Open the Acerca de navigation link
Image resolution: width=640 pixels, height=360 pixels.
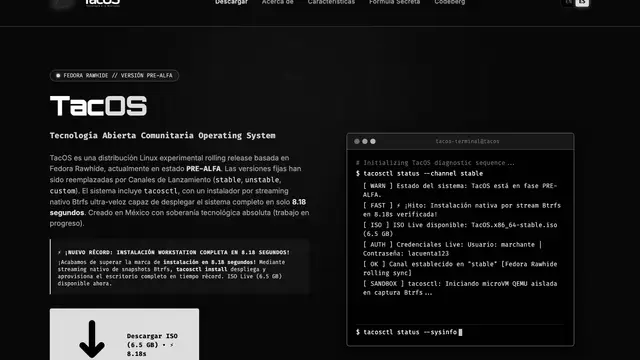click(278, 2)
